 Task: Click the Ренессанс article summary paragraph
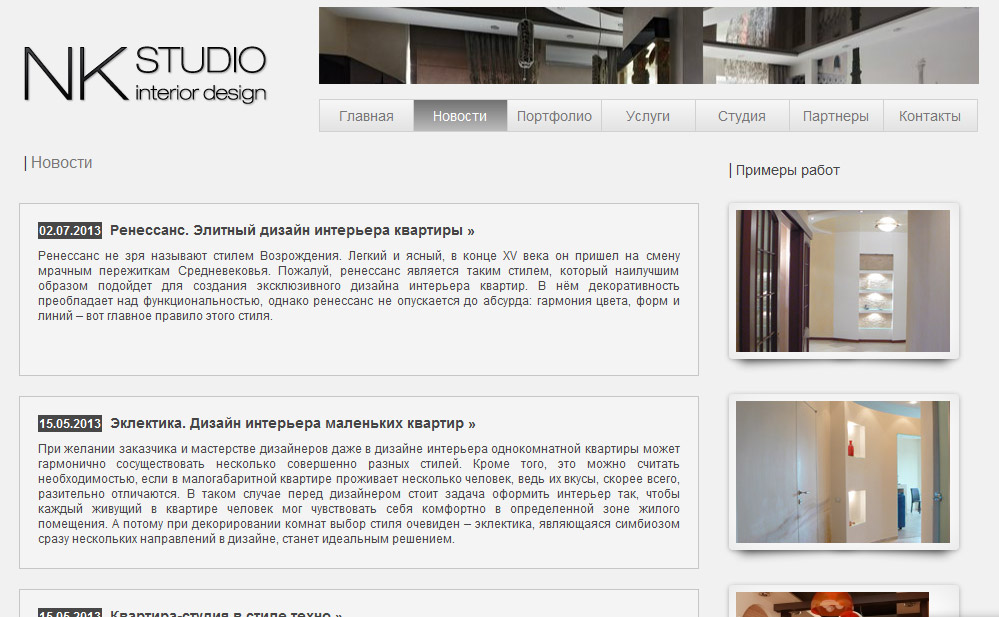359,286
